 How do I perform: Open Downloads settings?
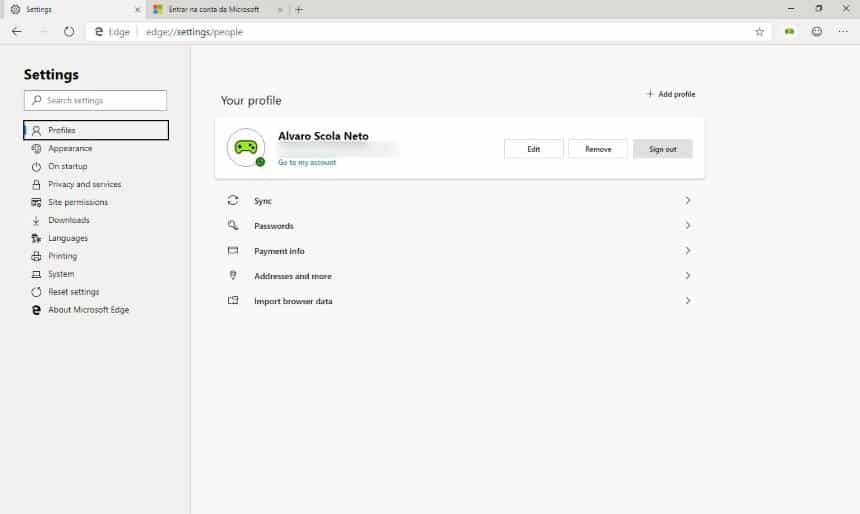coord(69,220)
